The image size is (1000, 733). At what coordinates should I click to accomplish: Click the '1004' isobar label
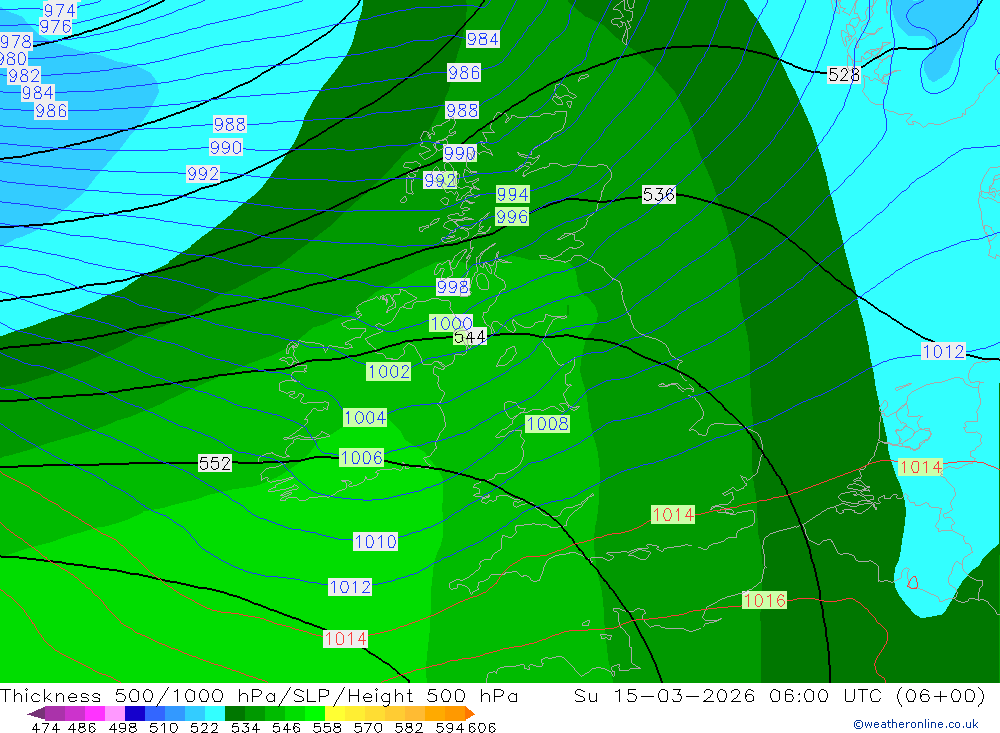point(365,417)
